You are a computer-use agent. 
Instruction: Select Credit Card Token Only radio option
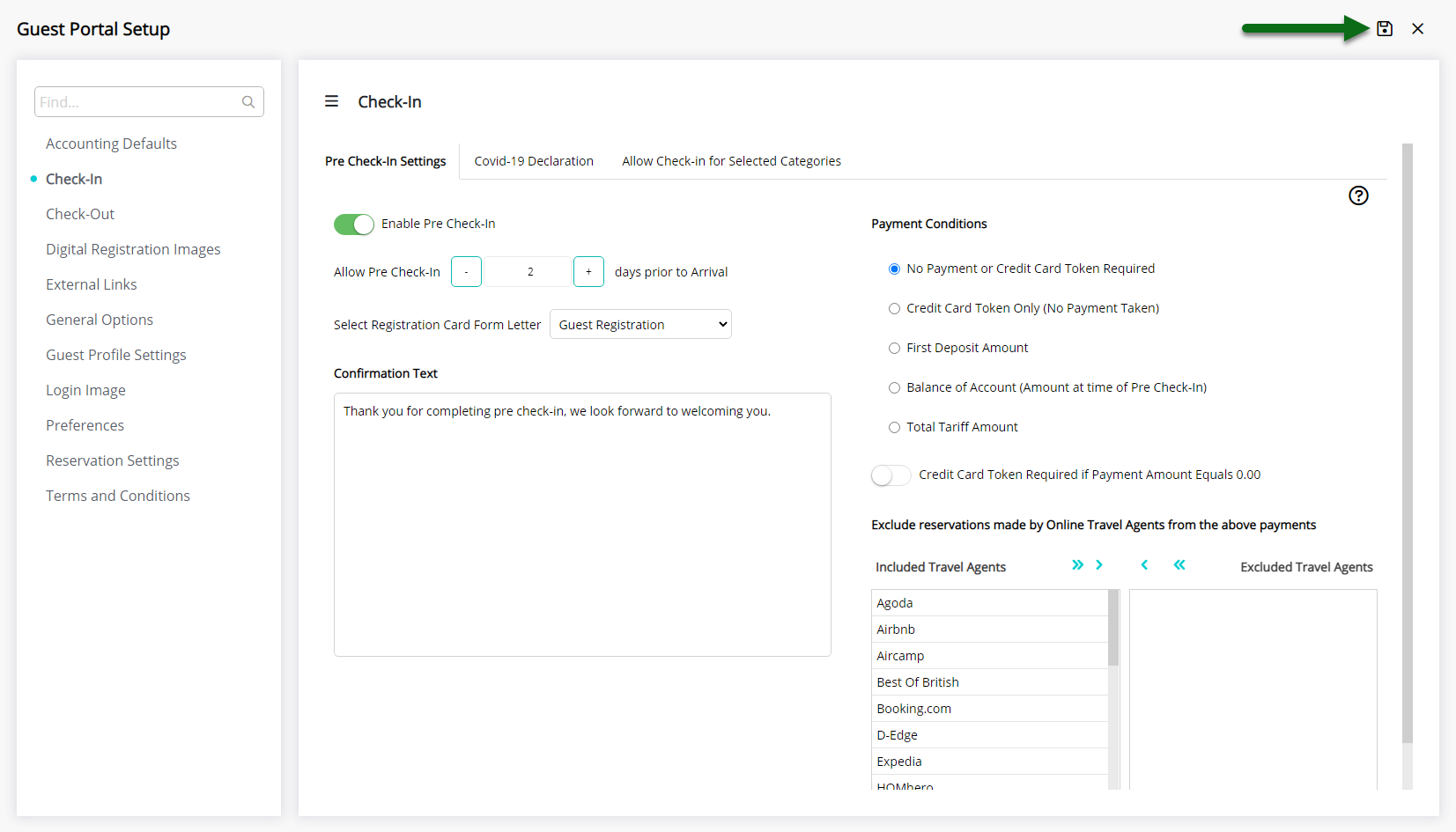pos(894,309)
